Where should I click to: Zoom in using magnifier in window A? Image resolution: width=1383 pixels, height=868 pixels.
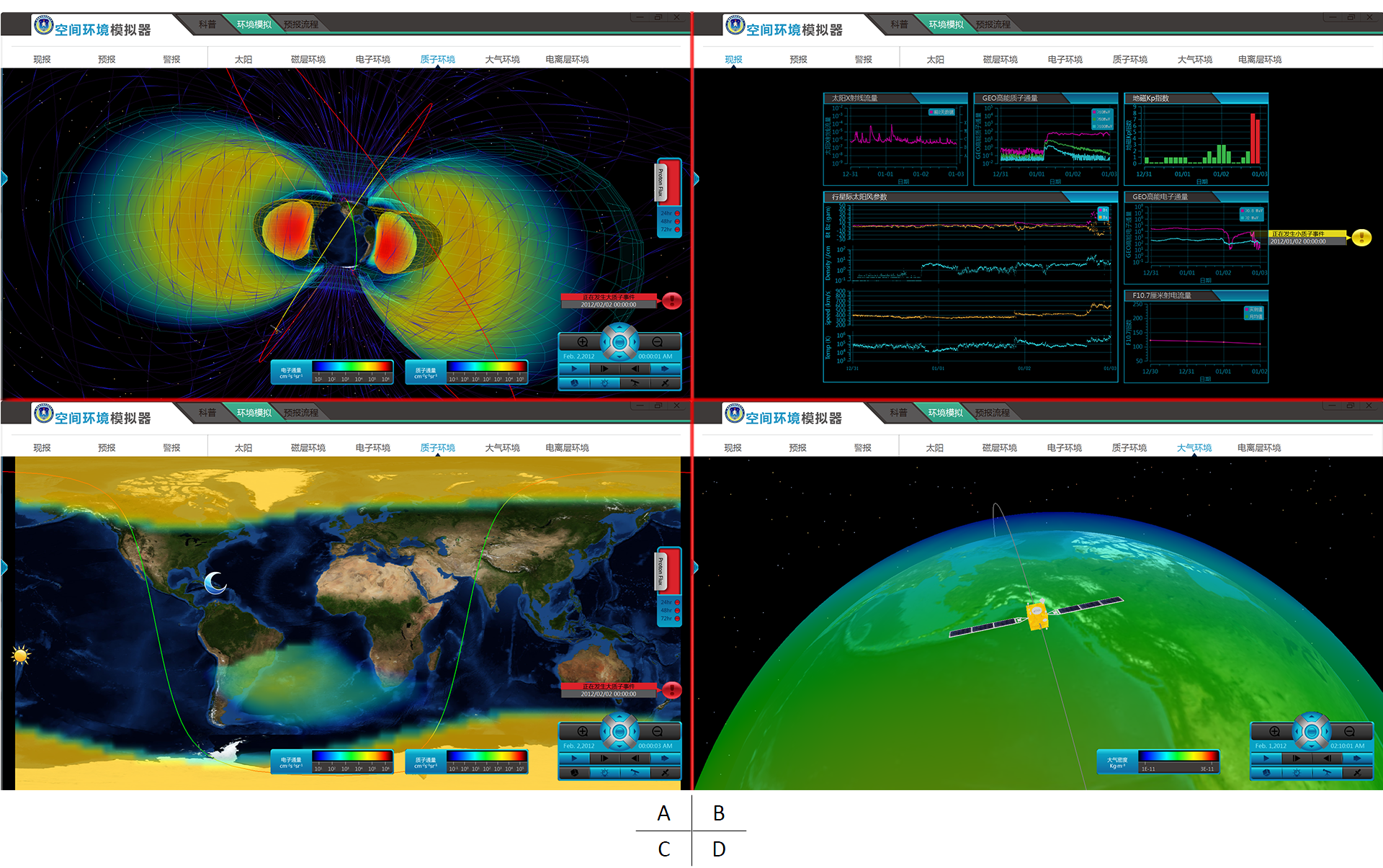[582, 342]
